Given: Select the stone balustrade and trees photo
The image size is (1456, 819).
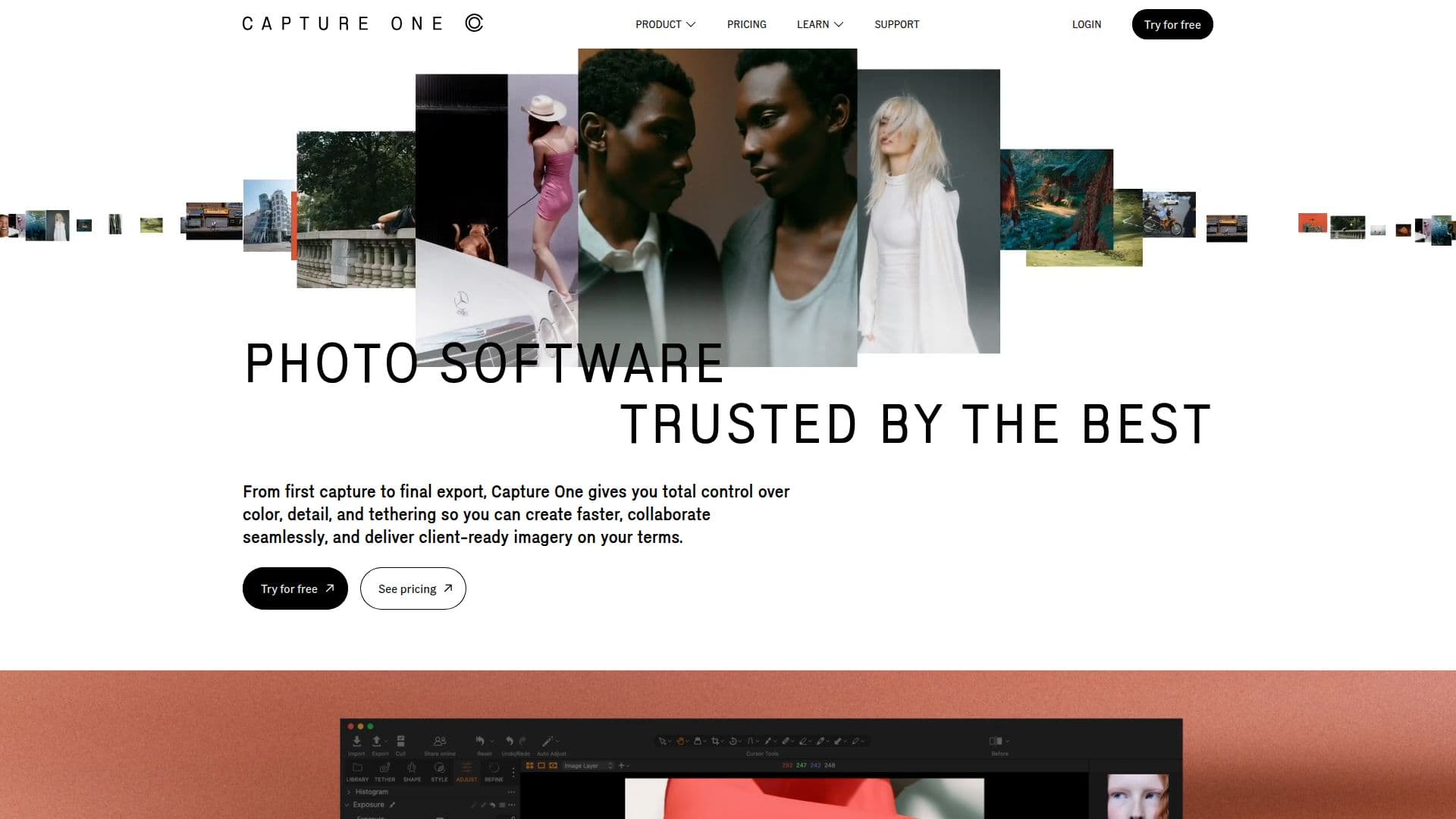Looking at the screenshot, I should [x=356, y=209].
